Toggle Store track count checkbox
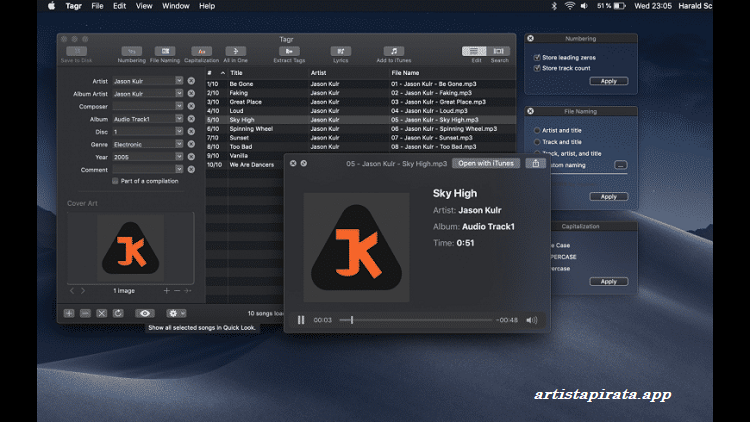 (x=537, y=68)
